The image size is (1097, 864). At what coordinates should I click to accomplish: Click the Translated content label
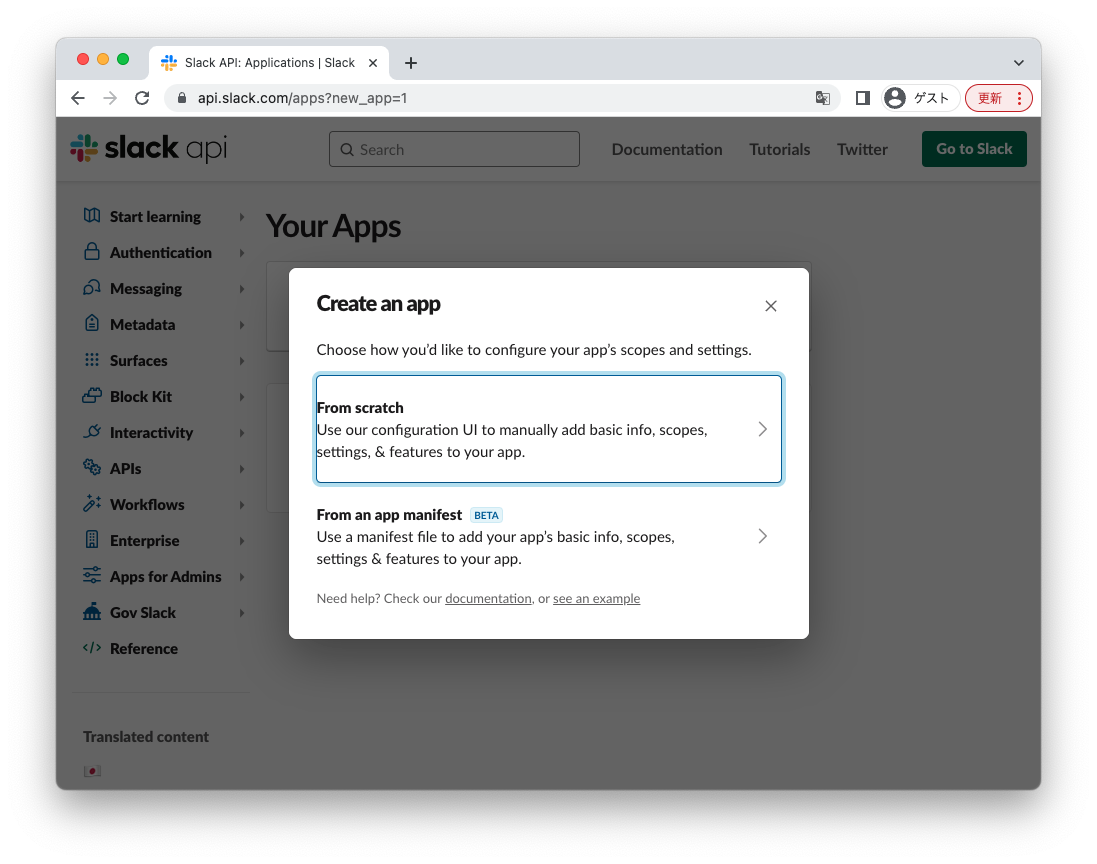coord(146,737)
